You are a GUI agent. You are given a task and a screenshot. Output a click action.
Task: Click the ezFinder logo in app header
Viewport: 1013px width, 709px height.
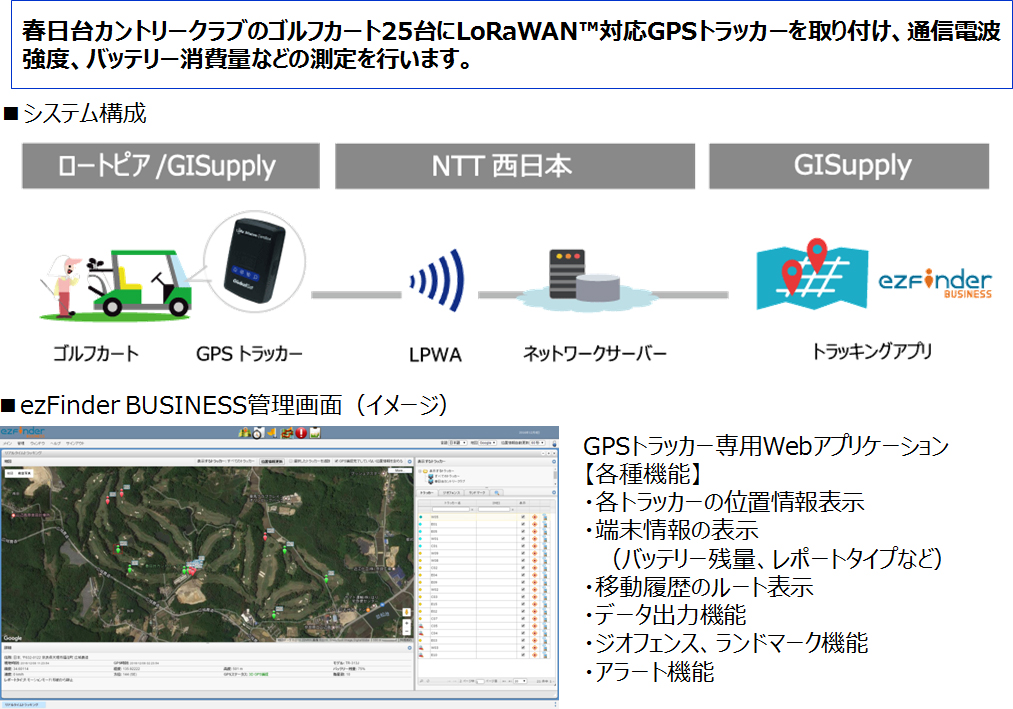pyautogui.click(x=23, y=432)
